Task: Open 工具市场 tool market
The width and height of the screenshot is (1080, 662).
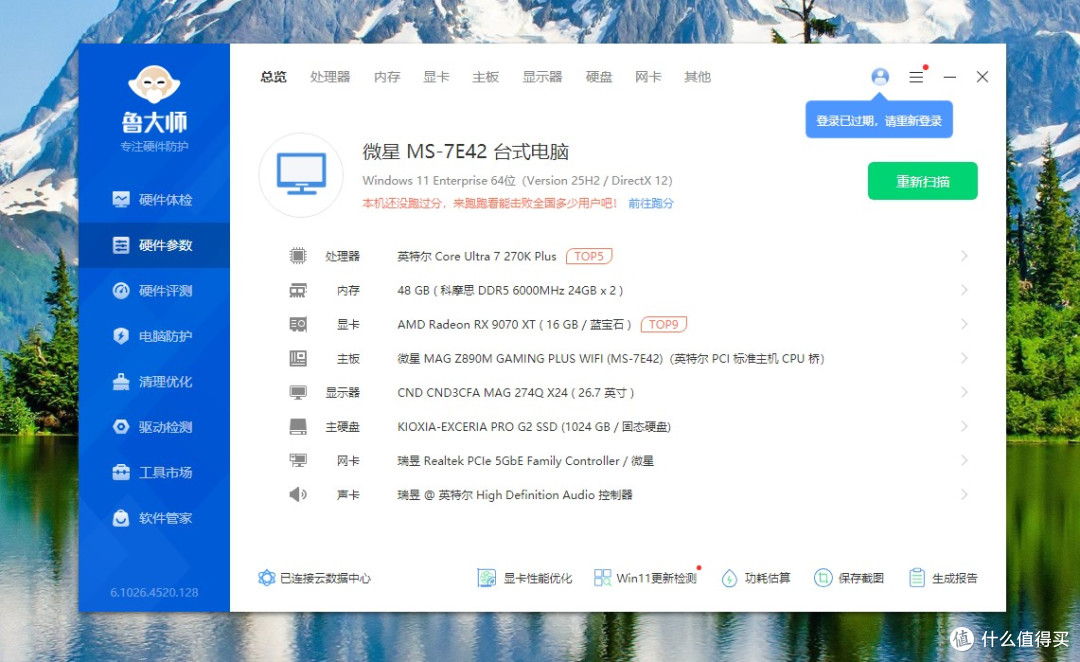Action: click(x=153, y=473)
